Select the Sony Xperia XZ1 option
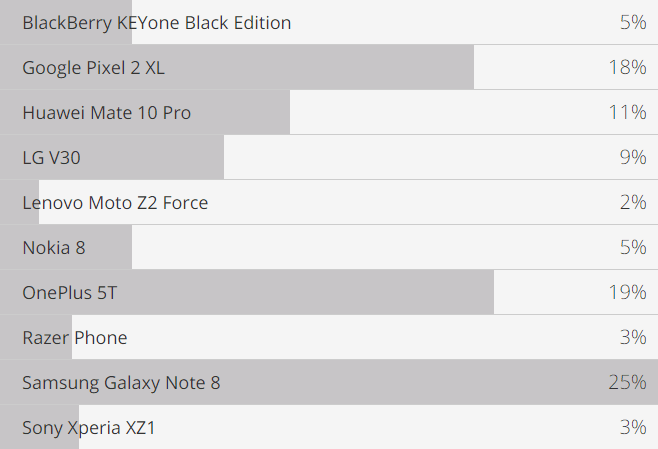Image resolution: width=658 pixels, height=449 pixels. (x=89, y=427)
